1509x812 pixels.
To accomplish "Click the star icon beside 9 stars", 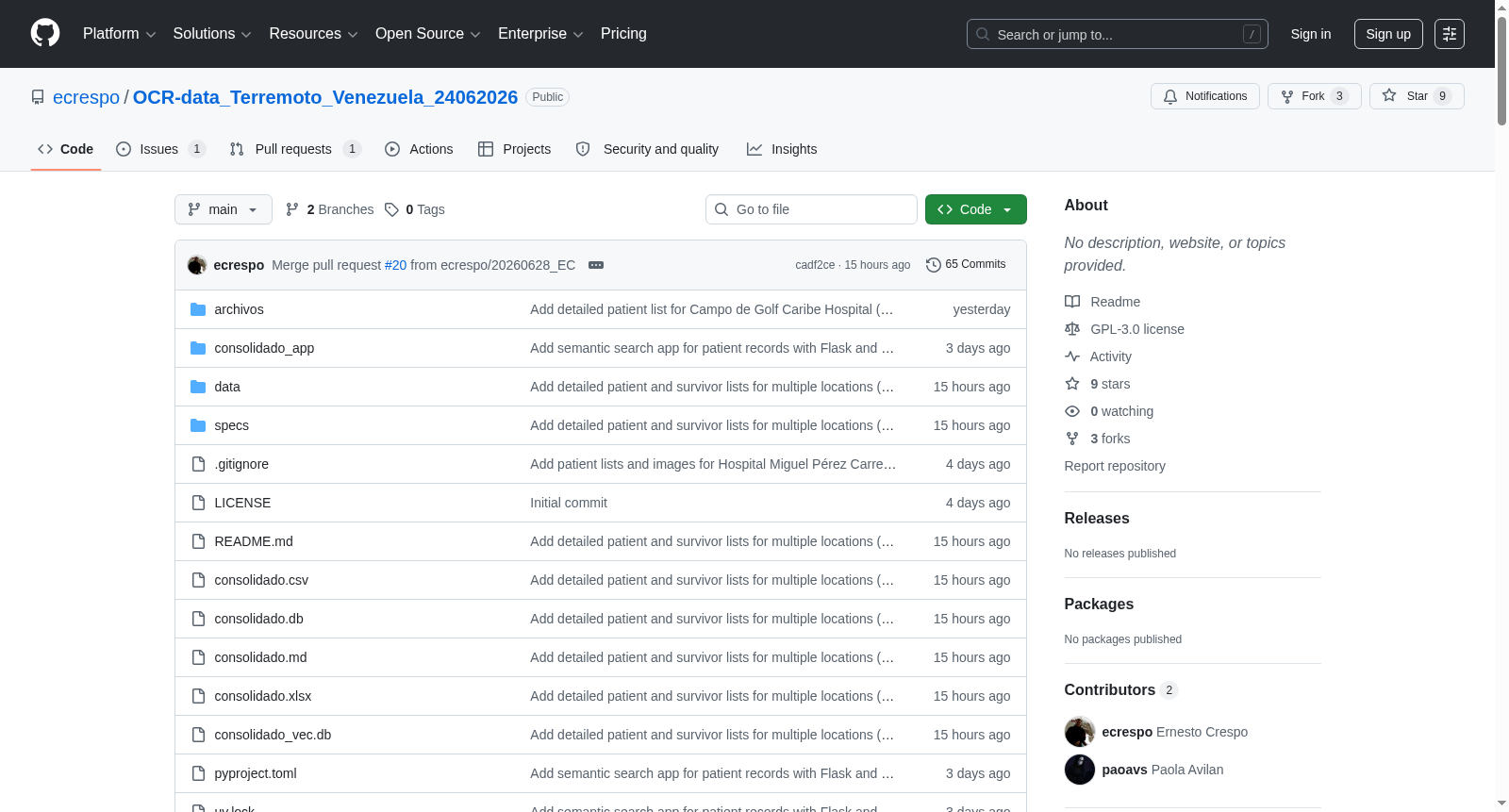I will click(1072, 384).
